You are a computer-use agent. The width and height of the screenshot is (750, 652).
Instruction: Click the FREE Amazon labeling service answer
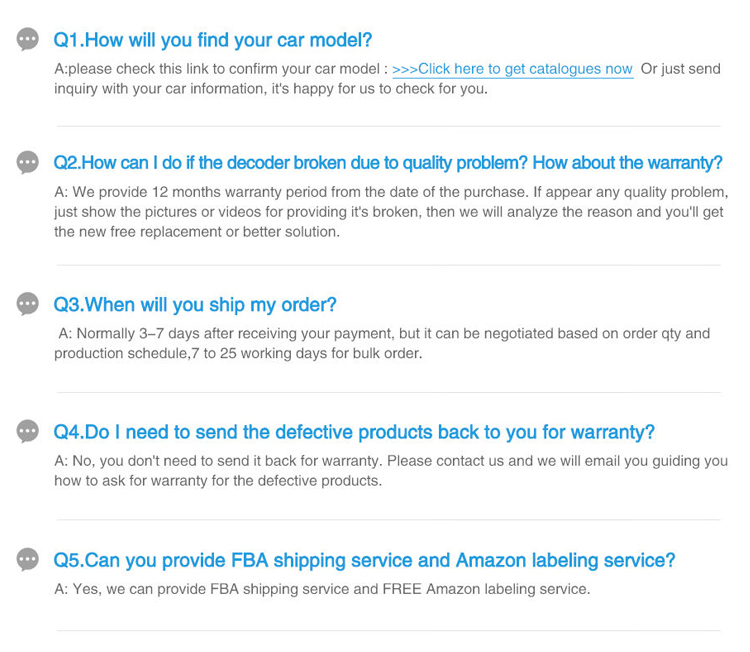322,589
